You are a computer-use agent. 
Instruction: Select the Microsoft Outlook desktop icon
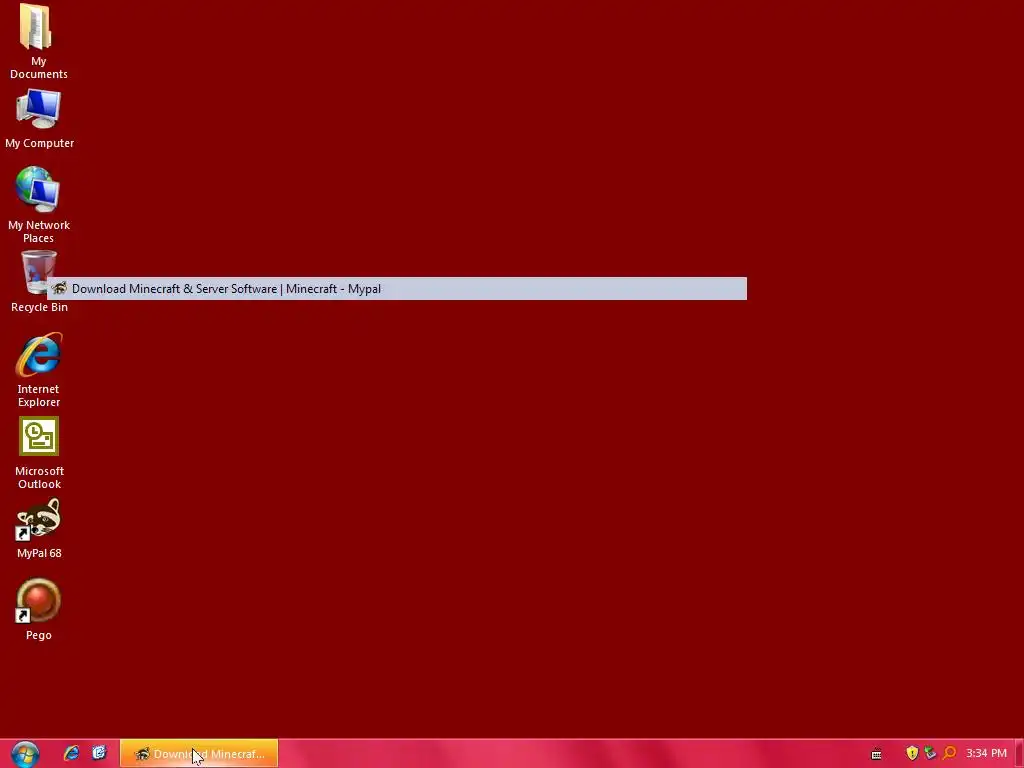click(39, 436)
